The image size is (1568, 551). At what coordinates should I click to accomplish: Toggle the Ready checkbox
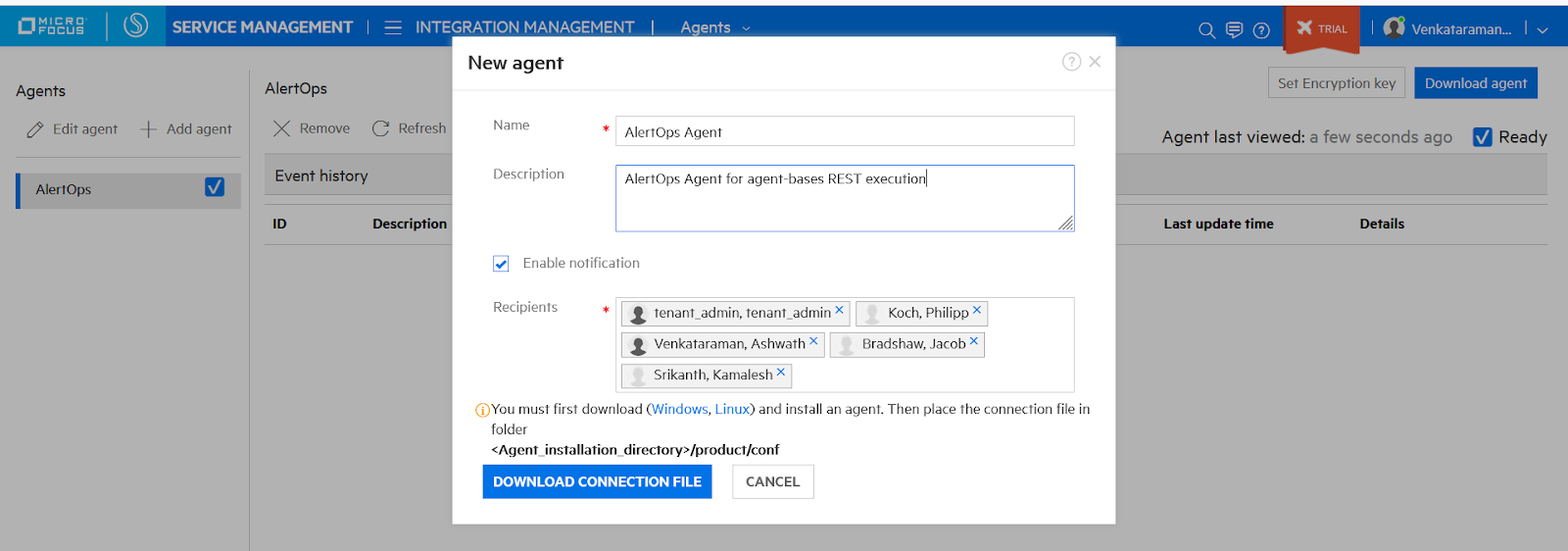click(1483, 137)
